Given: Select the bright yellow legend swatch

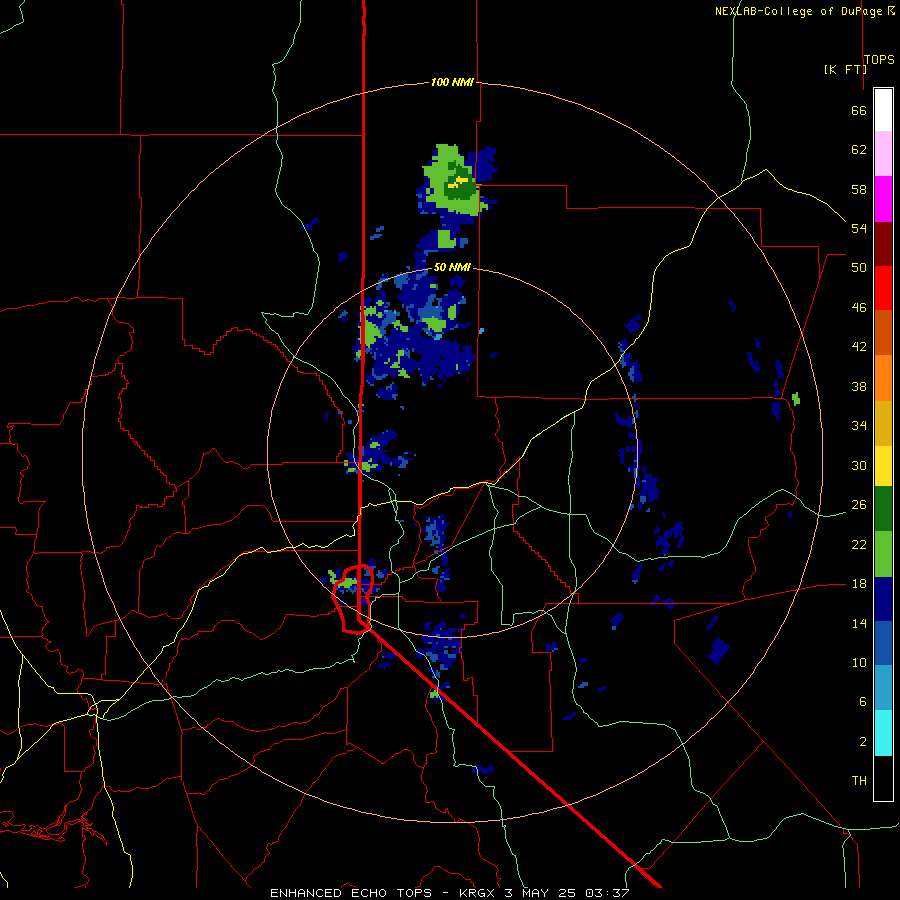Looking at the screenshot, I should point(883,466).
